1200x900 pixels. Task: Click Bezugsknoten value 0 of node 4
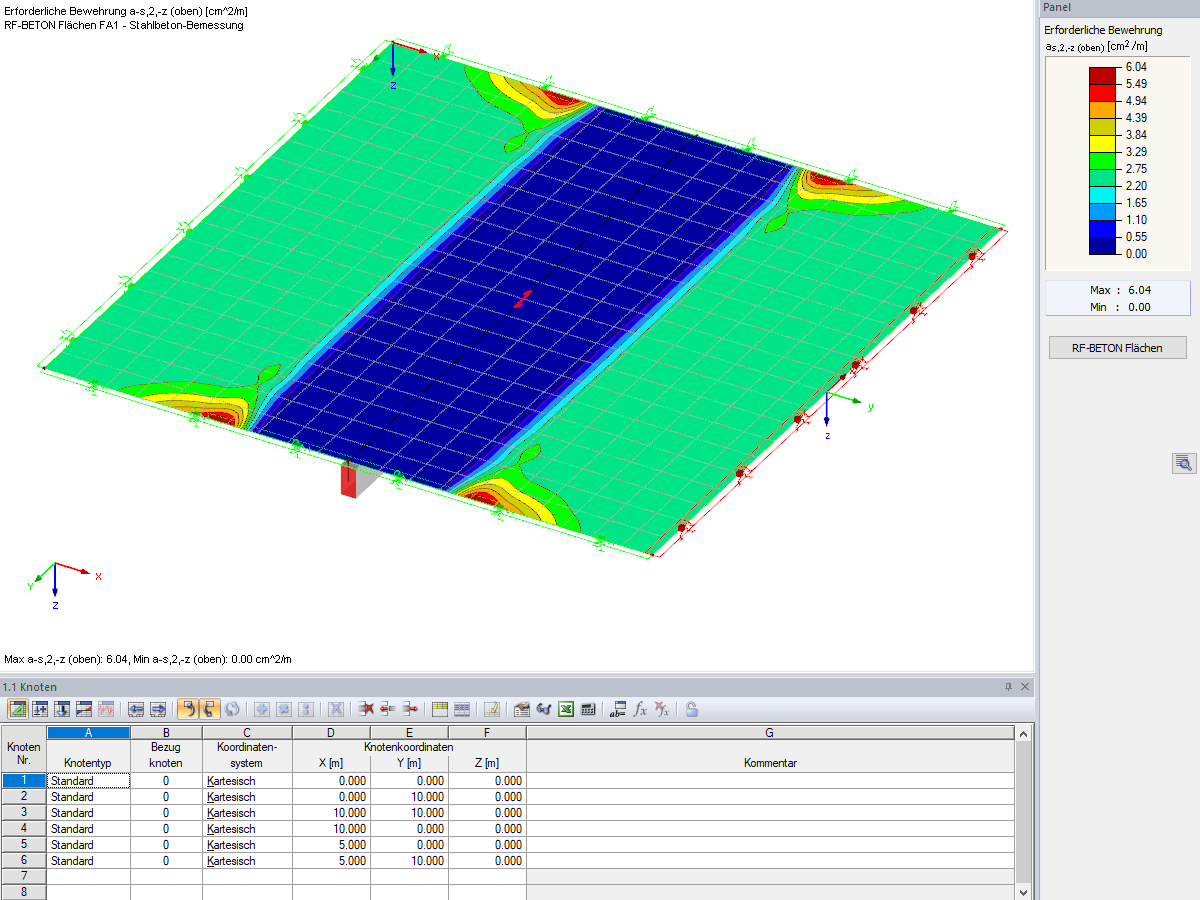point(166,829)
